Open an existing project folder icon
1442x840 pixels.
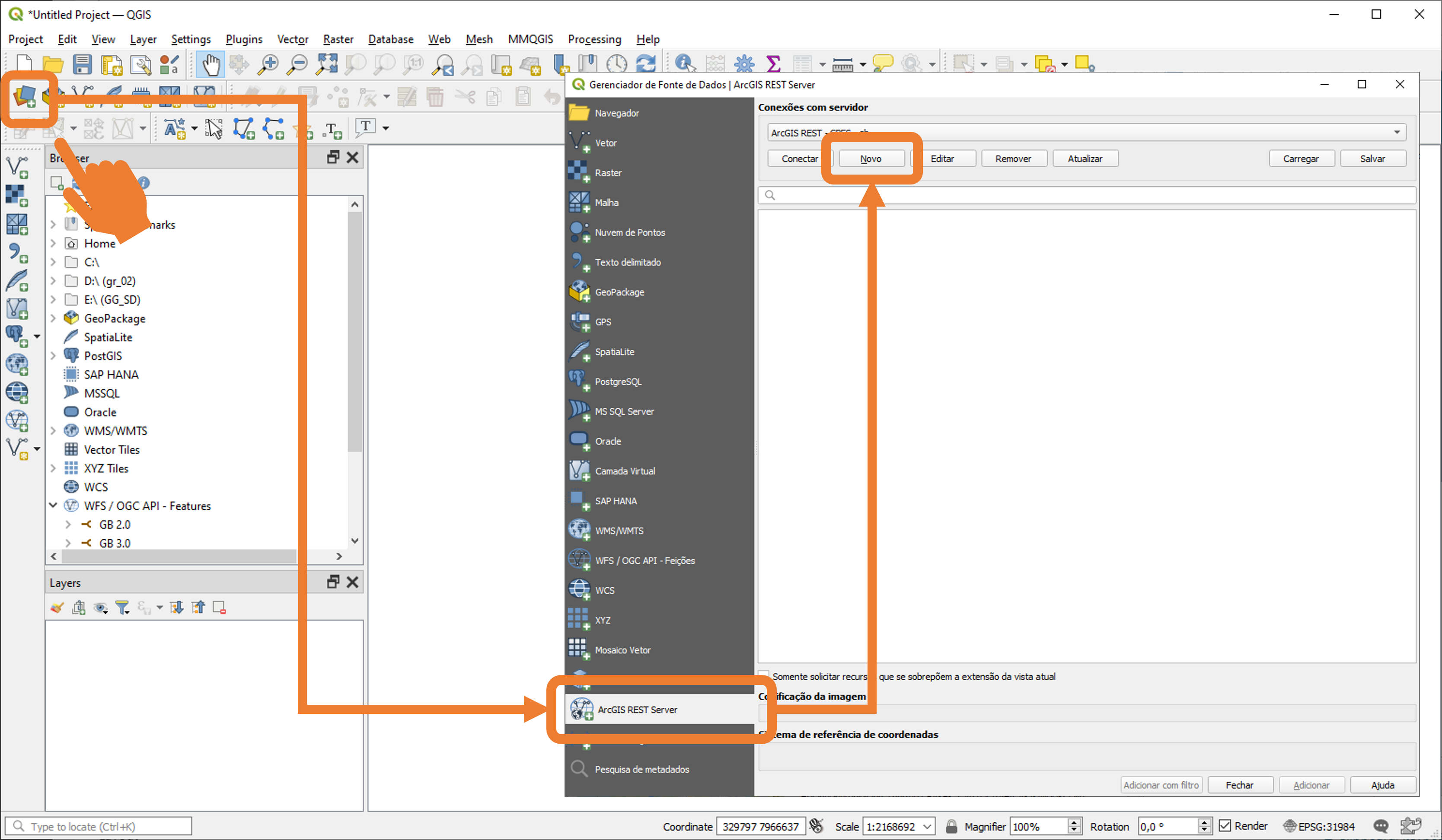(53, 65)
